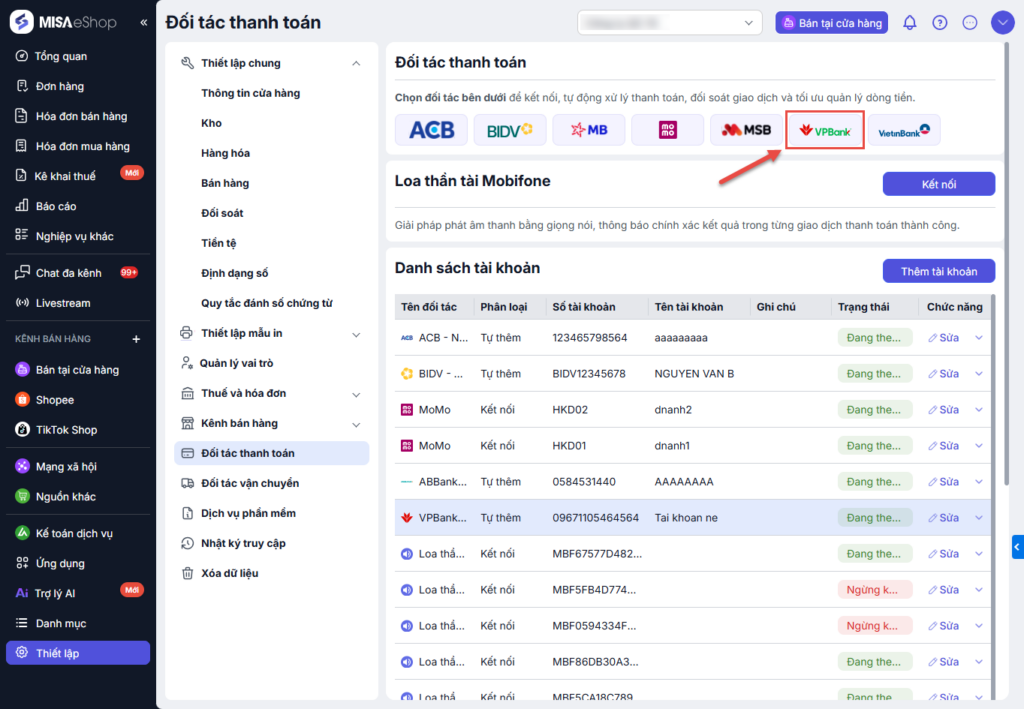Click Sửa on the ABBank account row

[x=944, y=482]
